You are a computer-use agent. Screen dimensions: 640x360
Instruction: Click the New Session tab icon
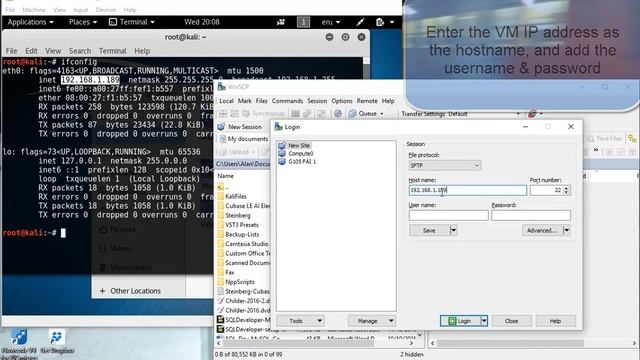pyautogui.click(x=221, y=127)
